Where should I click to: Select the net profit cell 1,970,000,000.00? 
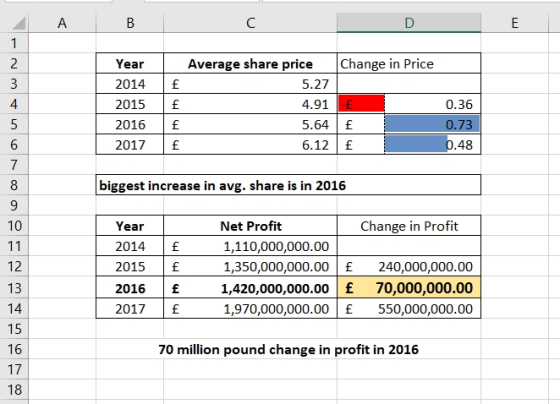pyautogui.click(x=250, y=309)
